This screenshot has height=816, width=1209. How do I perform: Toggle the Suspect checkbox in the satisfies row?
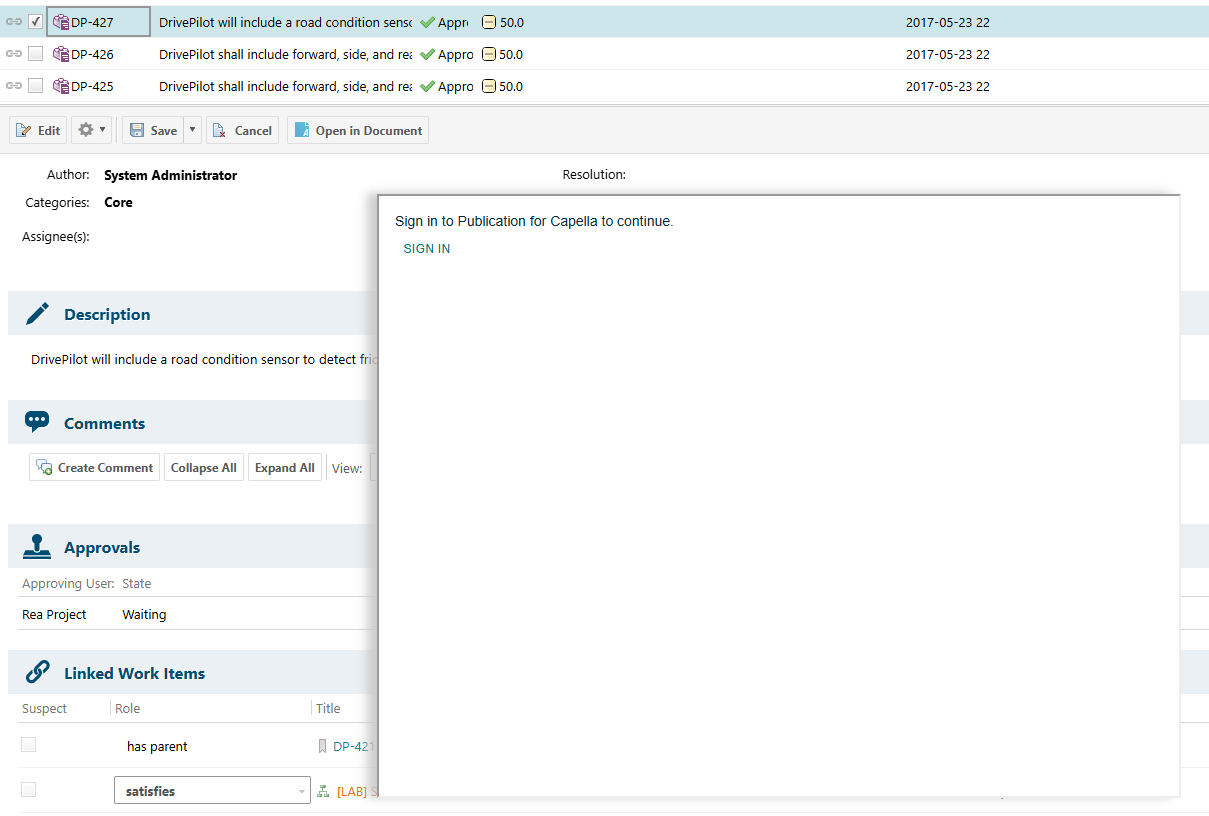[29, 790]
